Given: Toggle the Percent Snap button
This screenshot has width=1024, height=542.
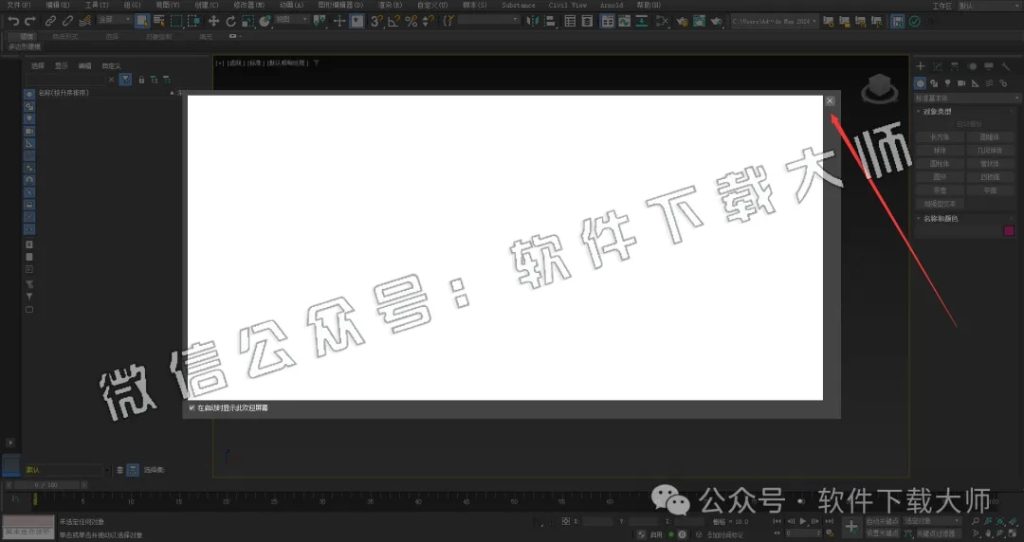Looking at the screenshot, I should click(411, 22).
